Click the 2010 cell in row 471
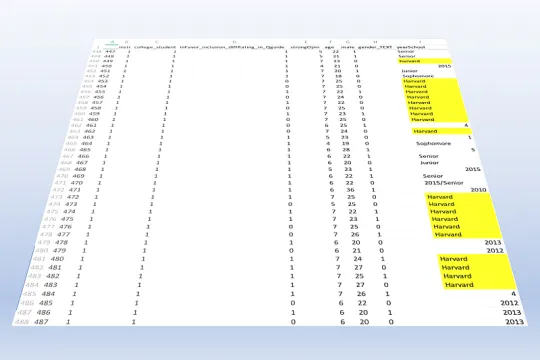This screenshot has height=360, width=540. tap(478, 190)
